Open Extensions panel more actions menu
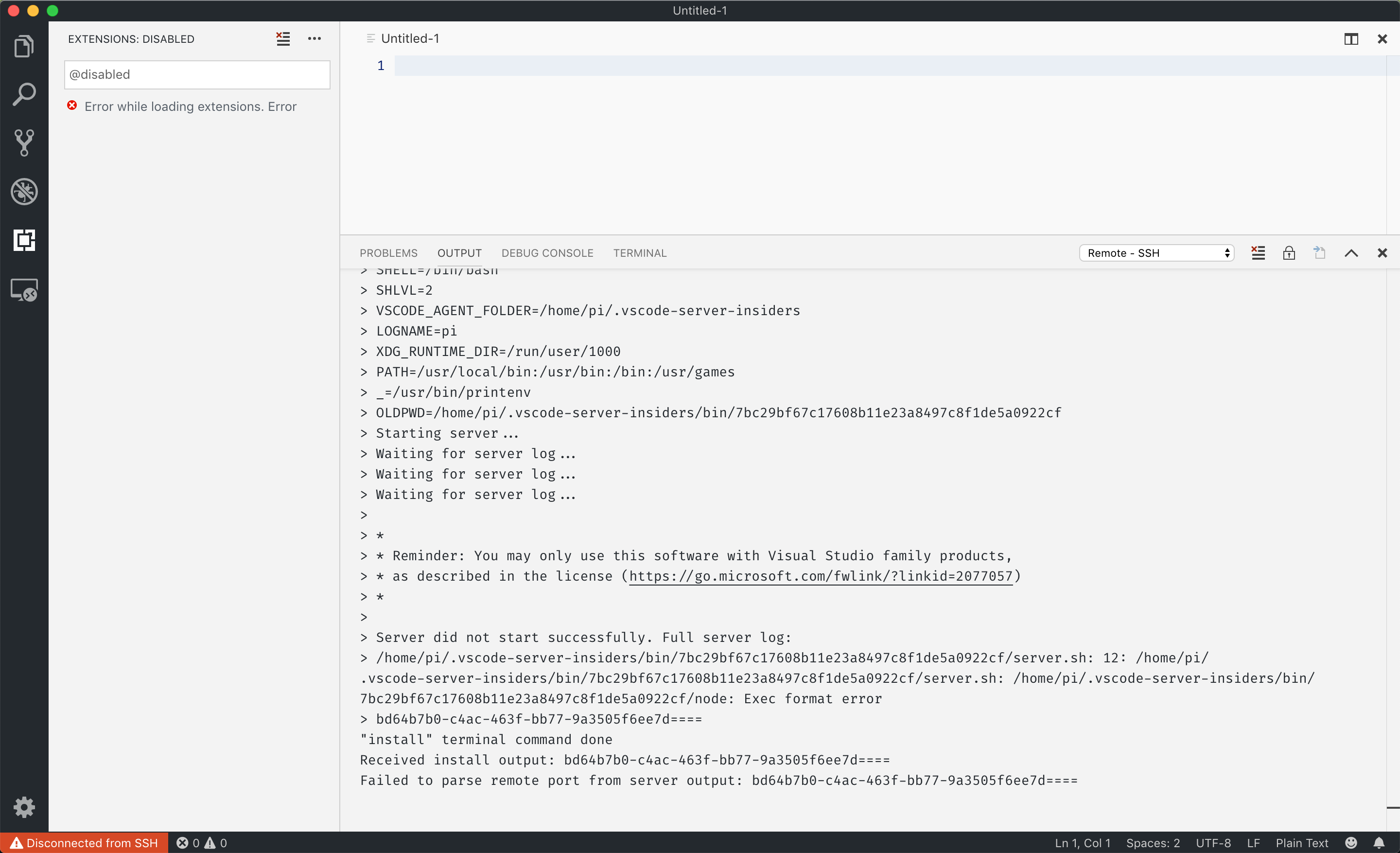Screen dimensions: 1400x853 pos(314,38)
